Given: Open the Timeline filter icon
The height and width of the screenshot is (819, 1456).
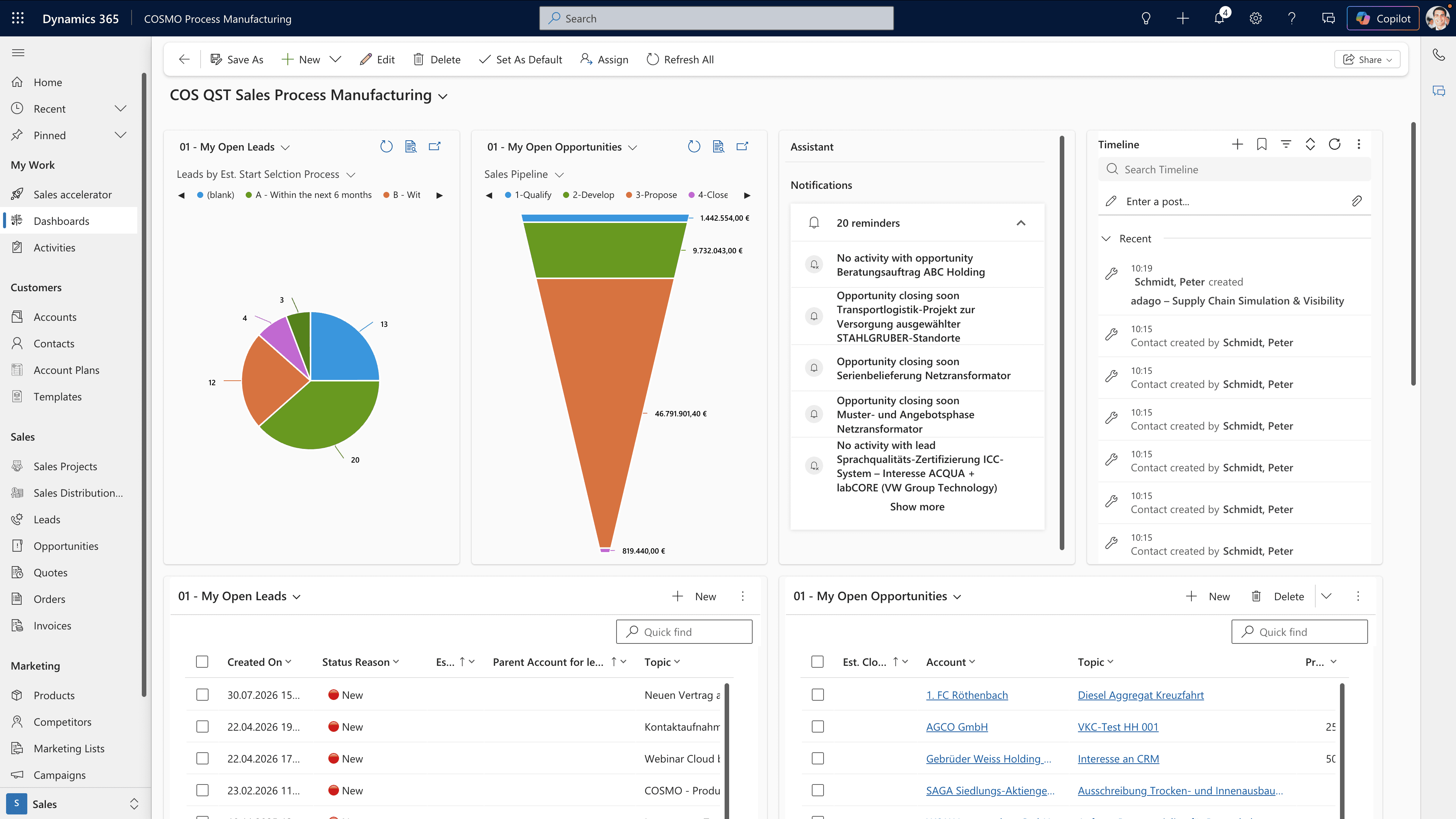Looking at the screenshot, I should tap(1286, 144).
